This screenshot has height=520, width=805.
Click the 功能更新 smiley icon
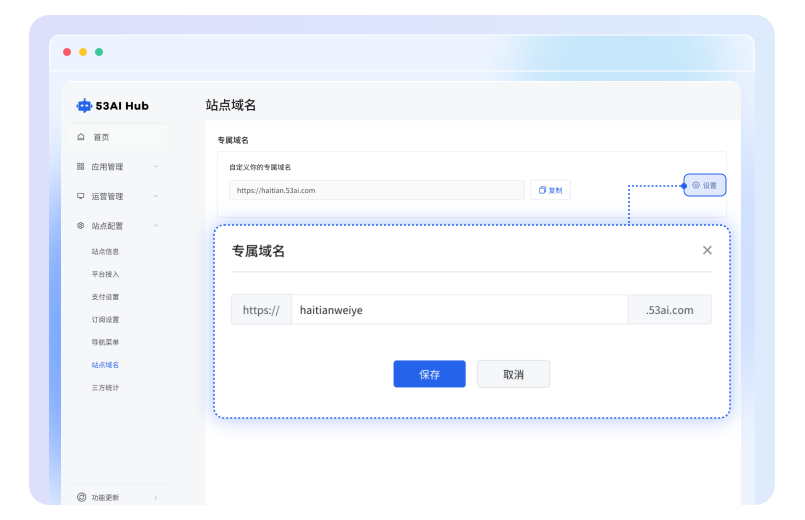[81, 497]
